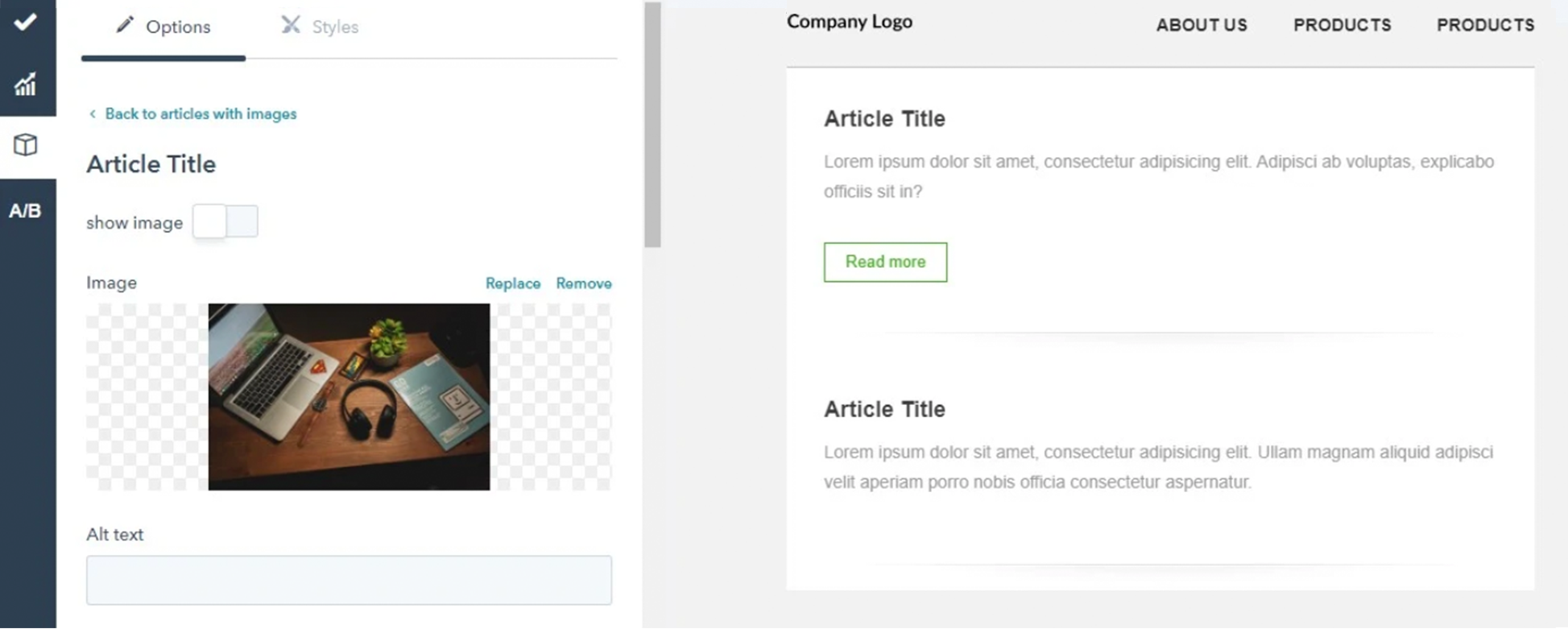Image resolution: width=1568 pixels, height=629 pixels.
Task: Switch to the Styles tab
Action: point(320,27)
